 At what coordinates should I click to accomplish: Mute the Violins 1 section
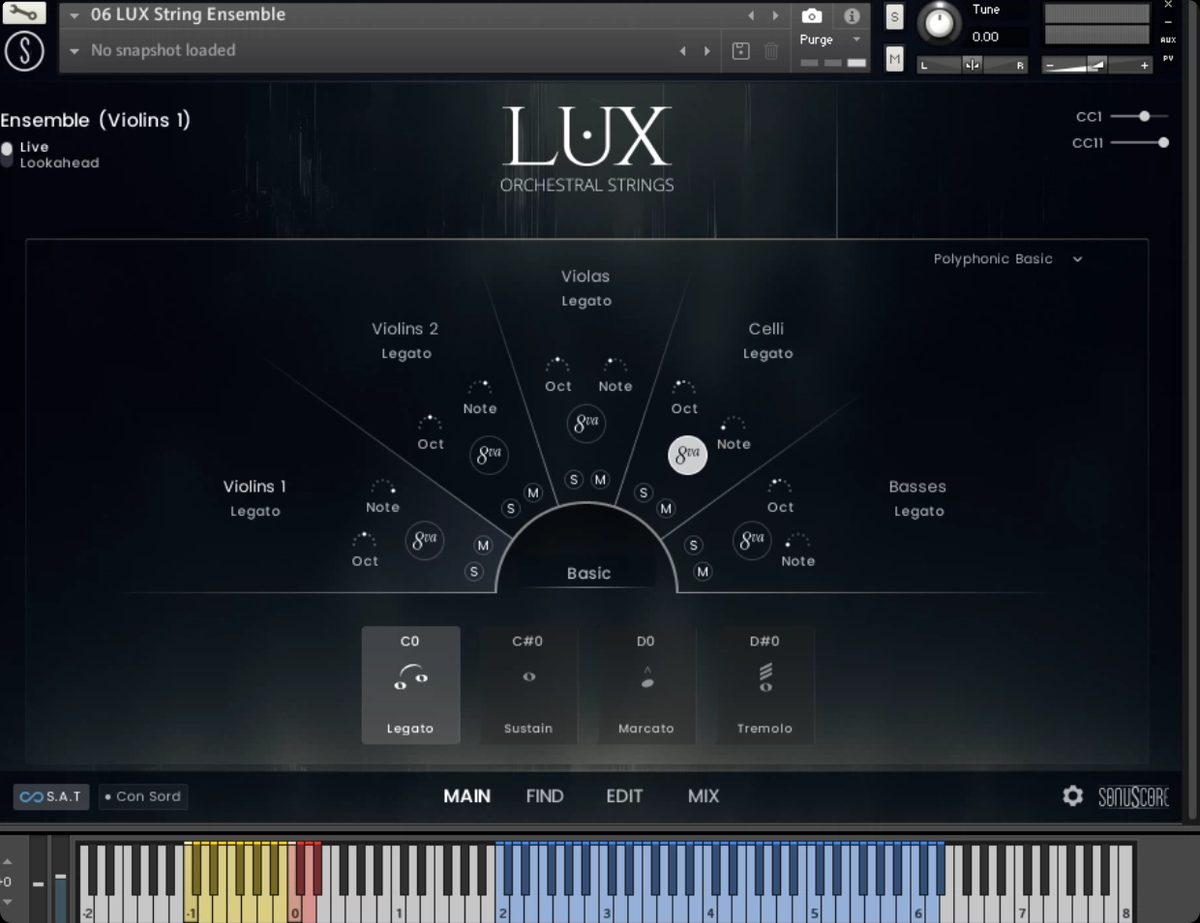tap(484, 545)
